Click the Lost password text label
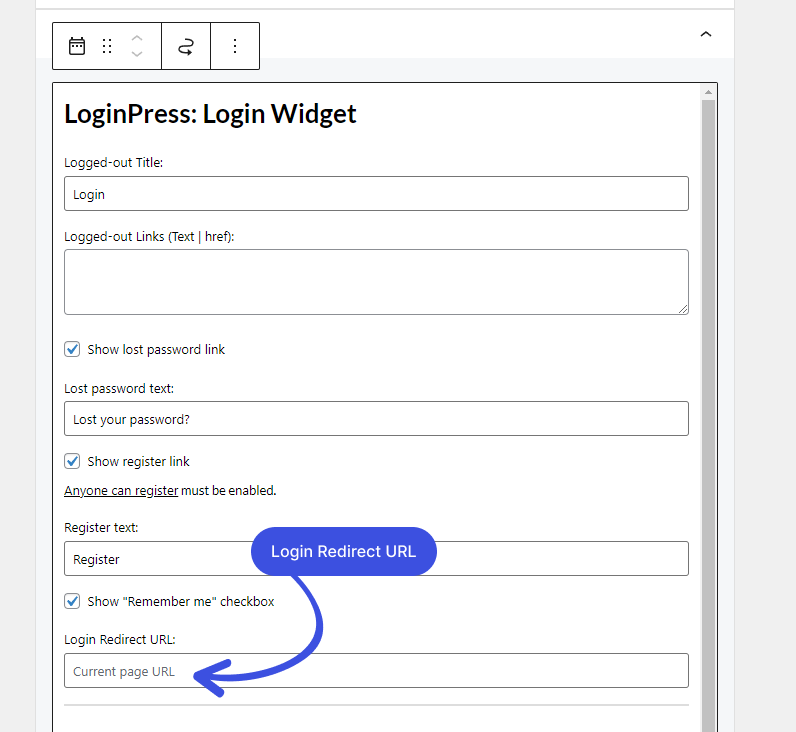The width and height of the screenshot is (796, 732). pyautogui.click(x=119, y=389)
